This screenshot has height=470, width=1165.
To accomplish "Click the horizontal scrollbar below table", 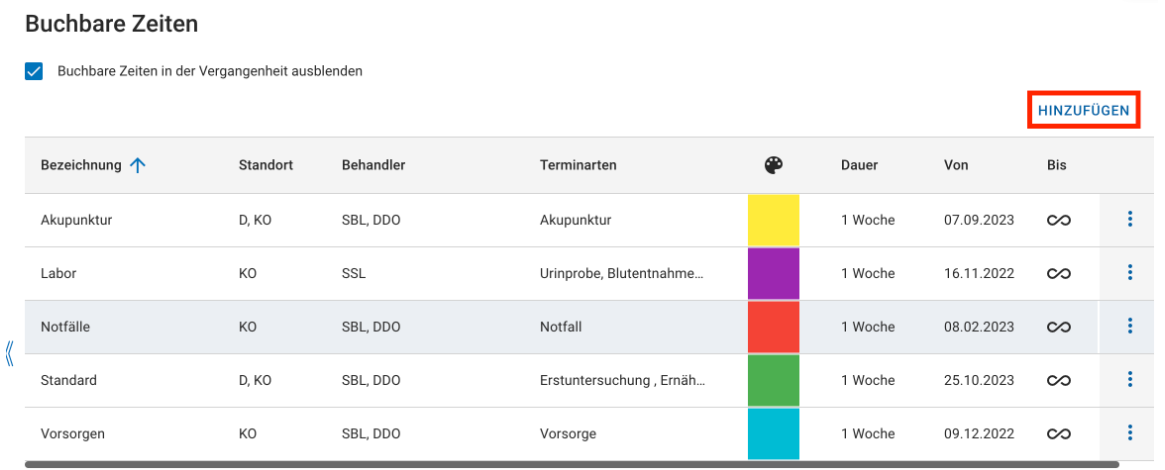I will 570,465.
